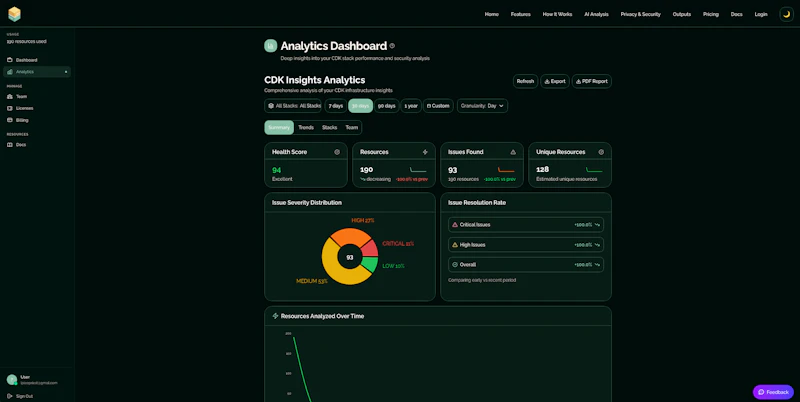Click the yellow MEDIUM donut segment
Screen dimensions: 800x402
(x=335, y=268)
